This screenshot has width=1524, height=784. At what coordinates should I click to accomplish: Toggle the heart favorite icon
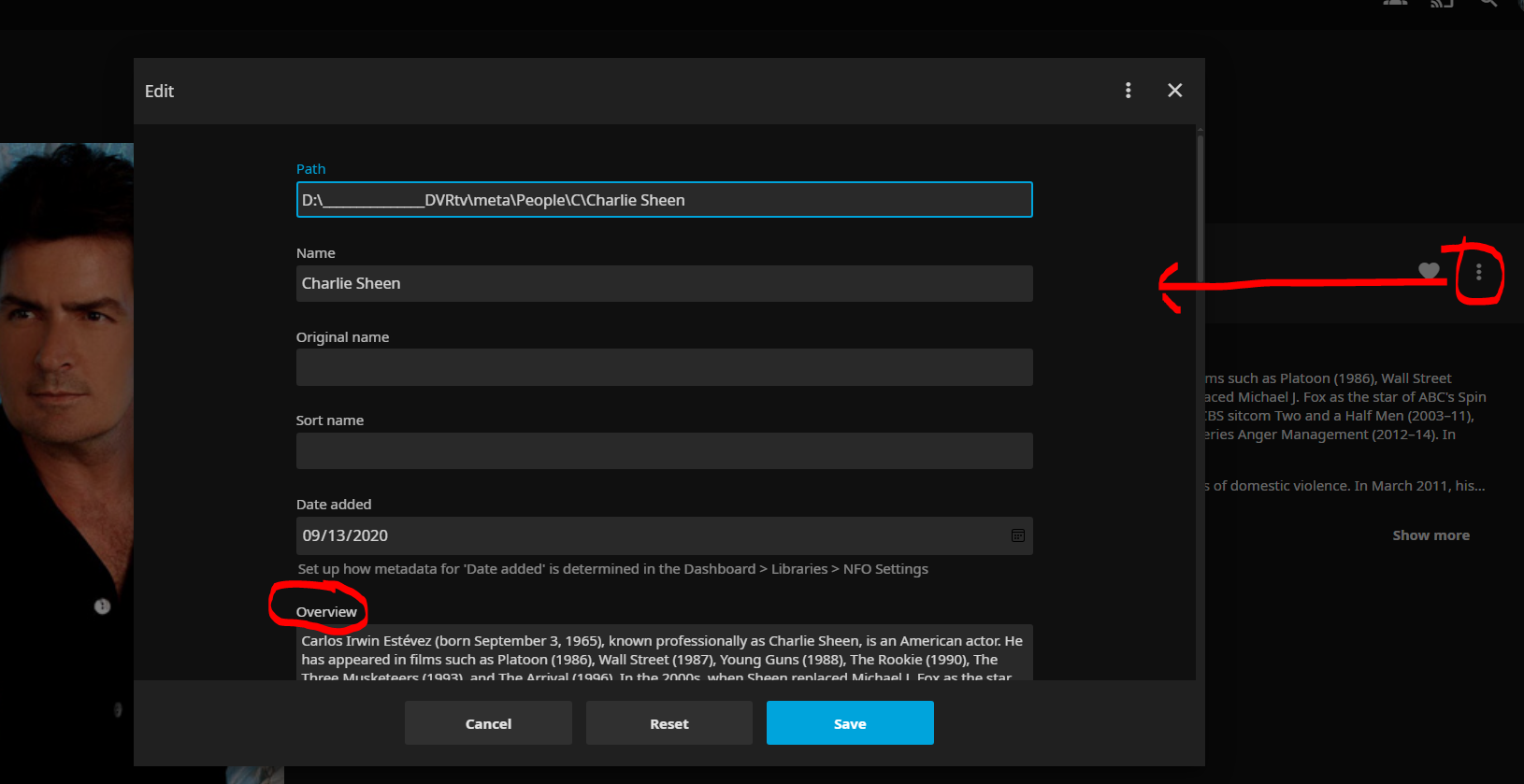(1428, 271)
